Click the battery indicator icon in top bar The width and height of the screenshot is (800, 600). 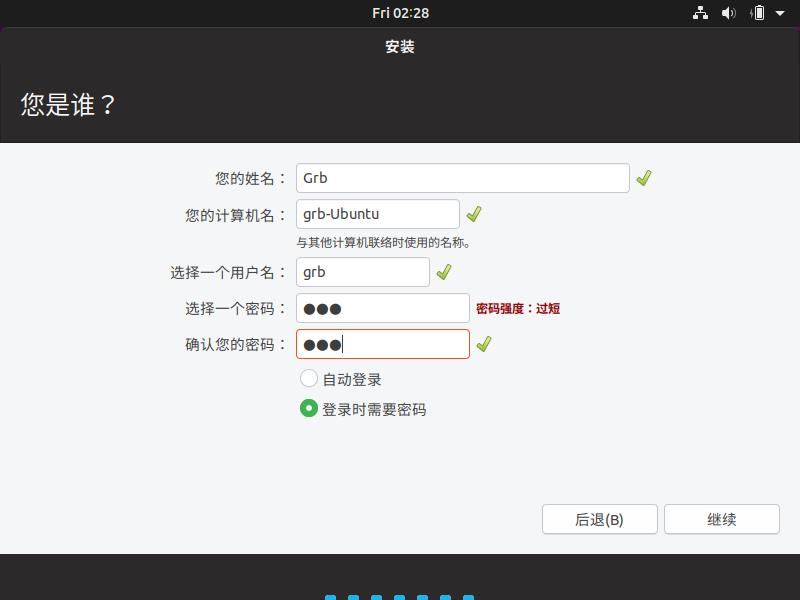tap(758, 13)
